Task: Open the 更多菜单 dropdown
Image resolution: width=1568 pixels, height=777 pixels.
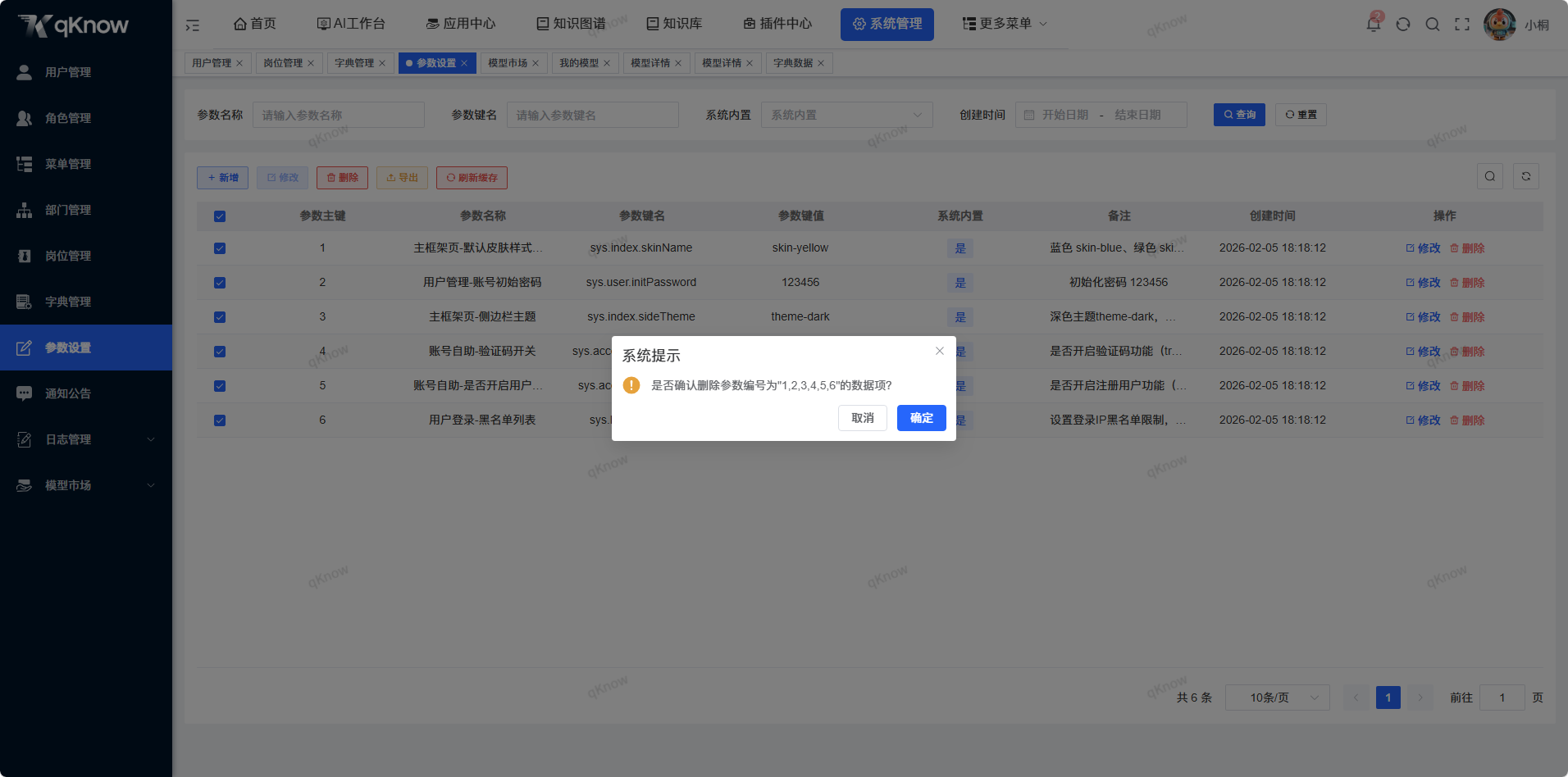Action: click(1005, 24)
